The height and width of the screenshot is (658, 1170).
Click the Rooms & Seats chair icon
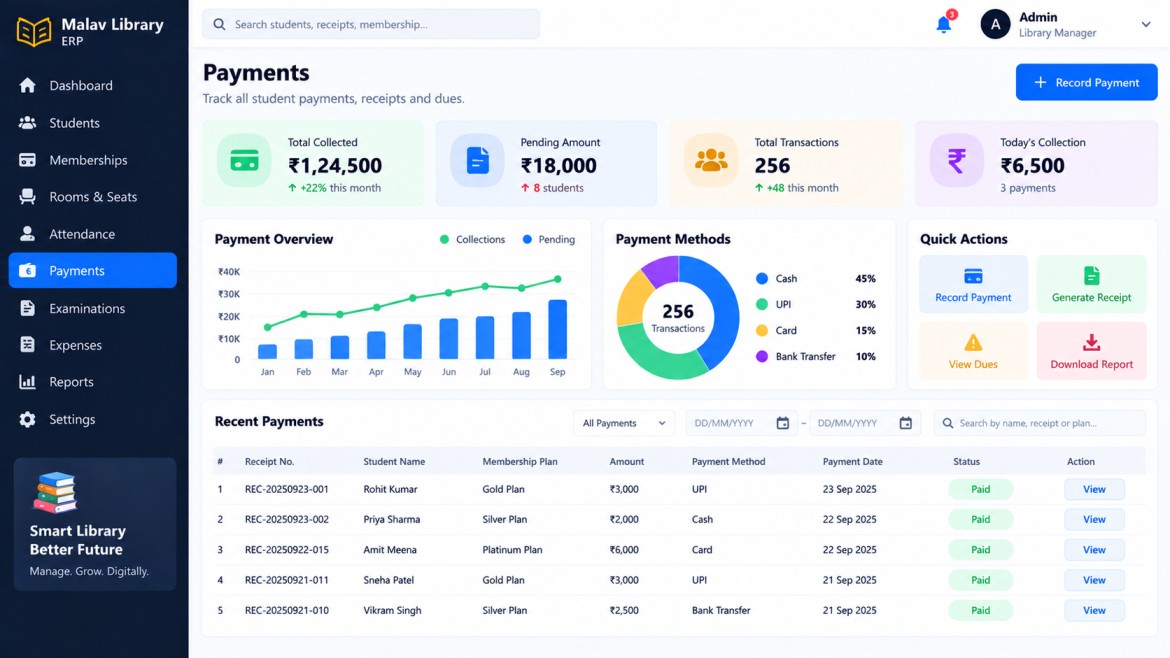28,196
